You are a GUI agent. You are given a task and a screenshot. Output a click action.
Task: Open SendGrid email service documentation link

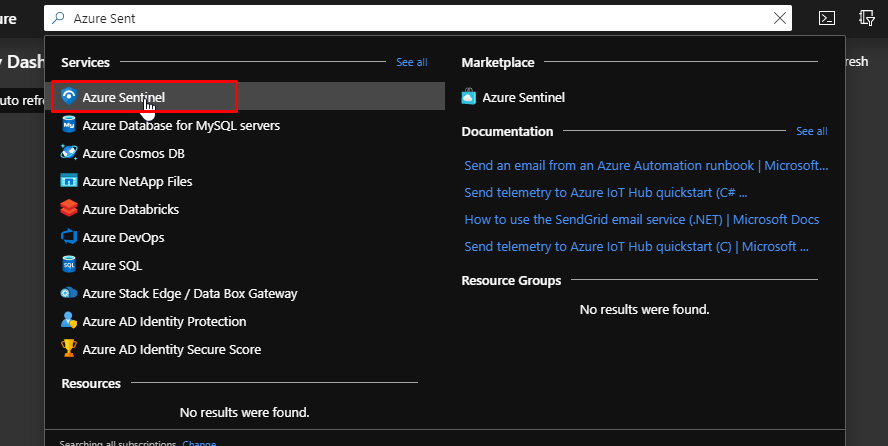(641, 219)
